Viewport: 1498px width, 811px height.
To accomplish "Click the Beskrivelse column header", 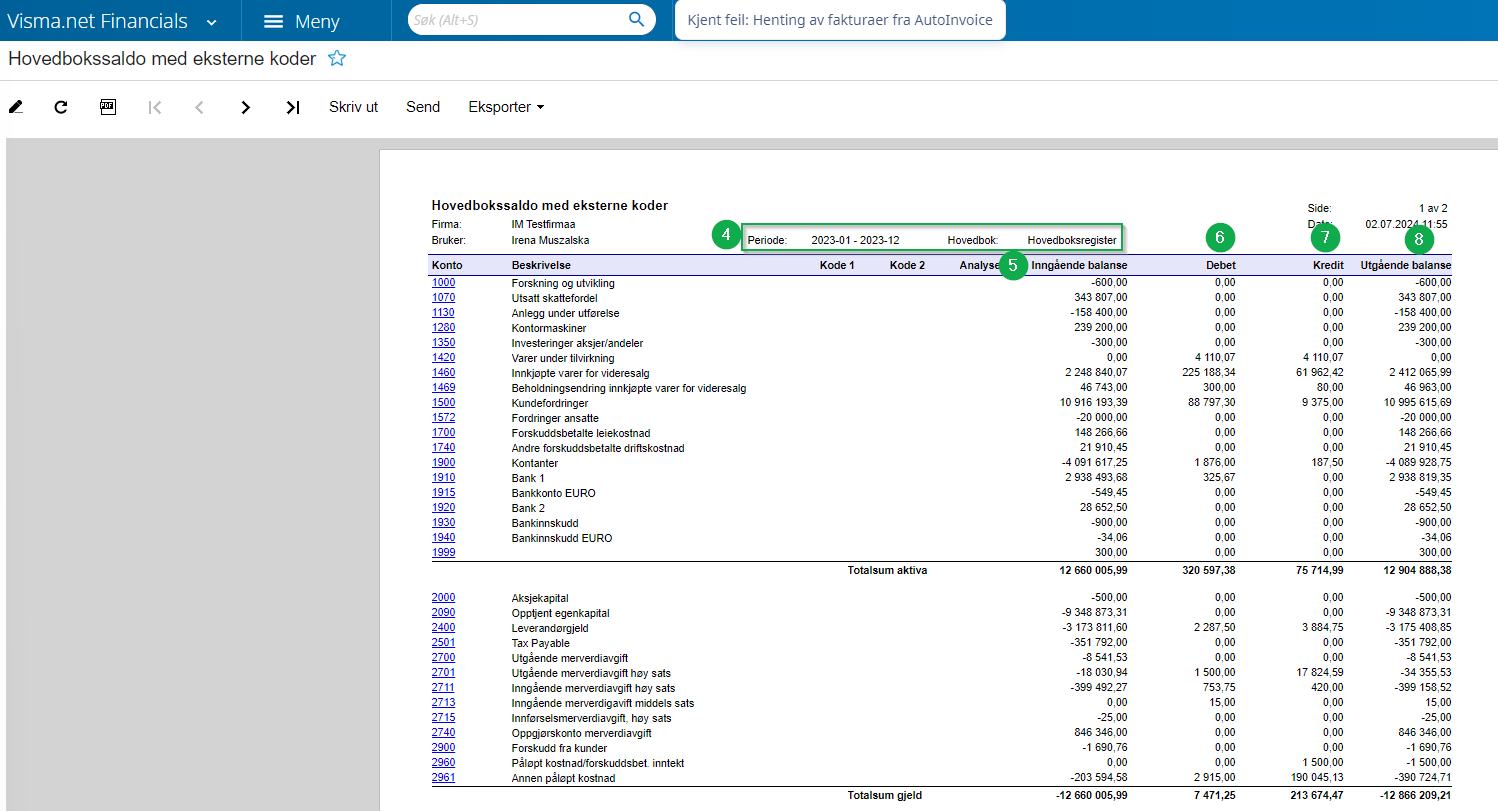I will [541, 266].
